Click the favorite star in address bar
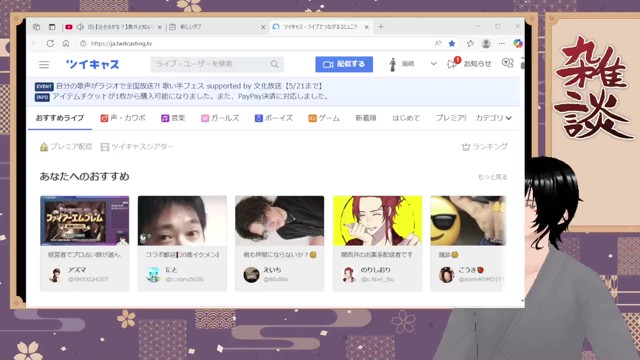640x360 pixels. pyautogui.click(x=452, y=43)
